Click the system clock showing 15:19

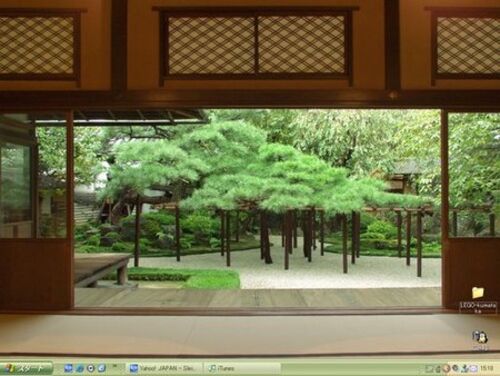tap(487, 368)
